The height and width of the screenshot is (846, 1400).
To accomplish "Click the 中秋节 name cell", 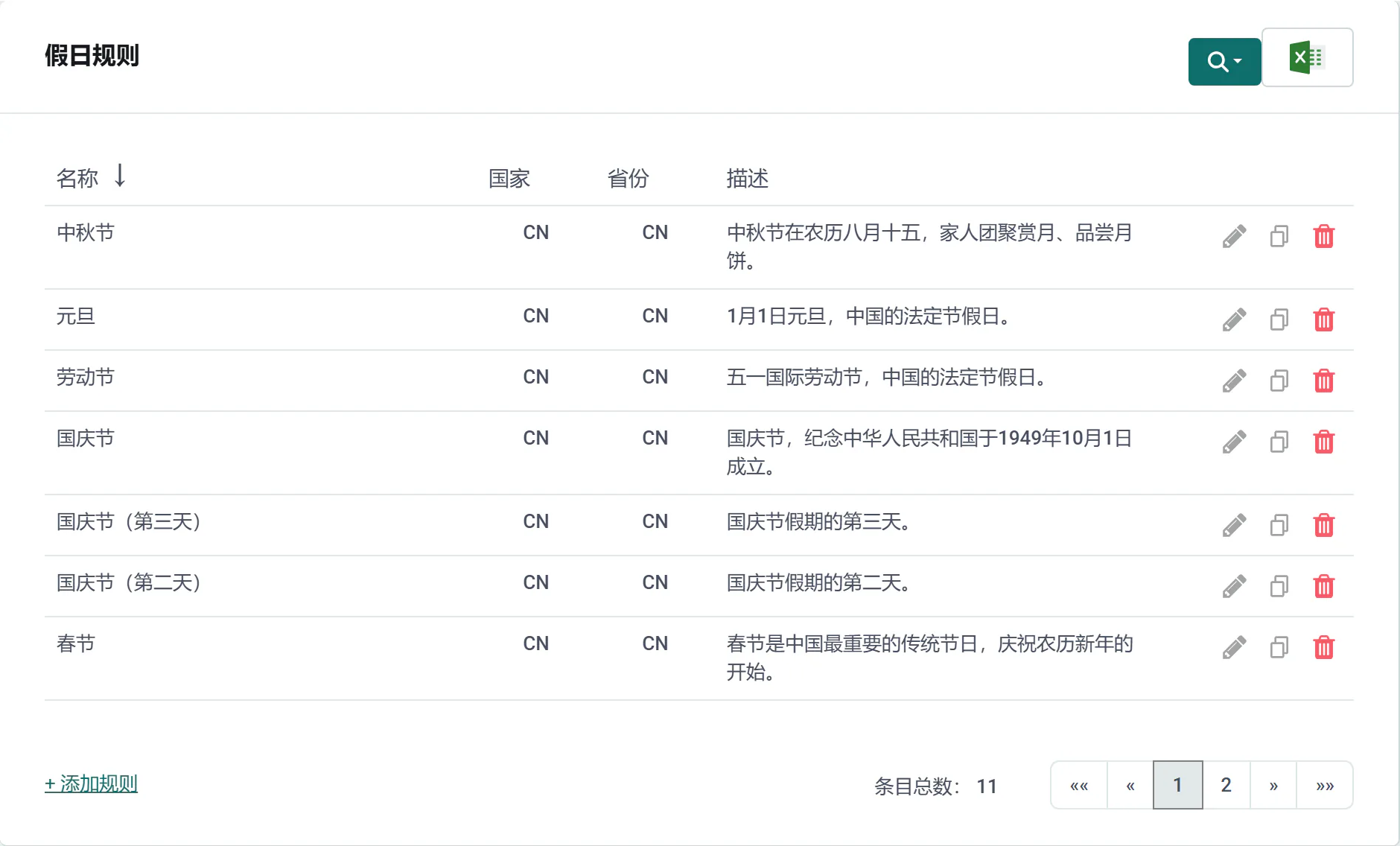I will 86,233.
